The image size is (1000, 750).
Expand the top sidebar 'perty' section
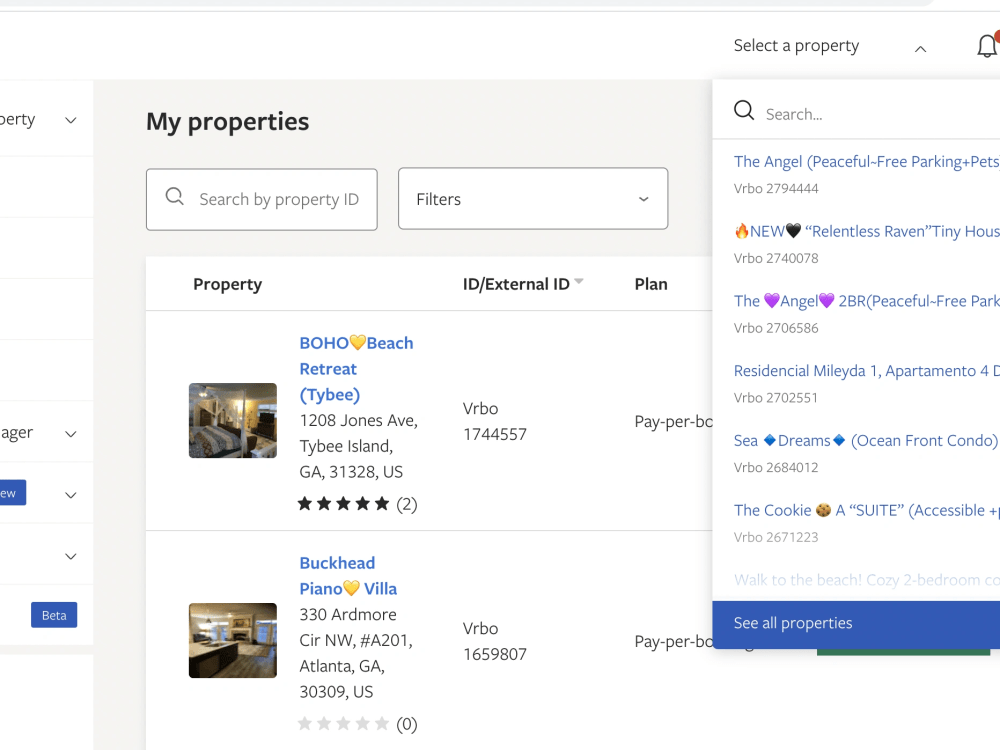[x=71, y=120]
